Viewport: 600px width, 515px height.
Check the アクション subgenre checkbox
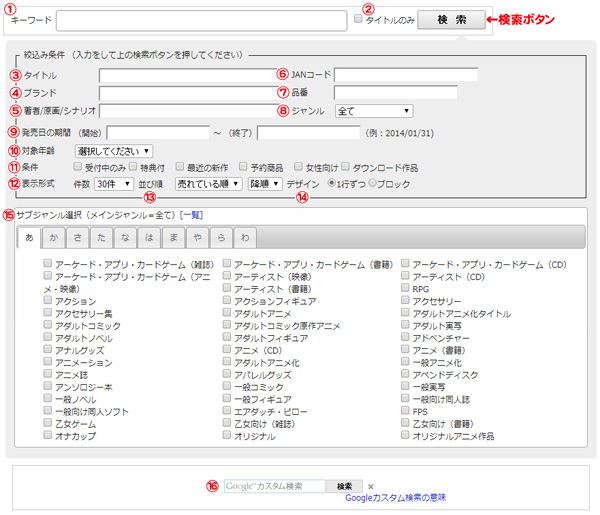(x=47, y=300)
